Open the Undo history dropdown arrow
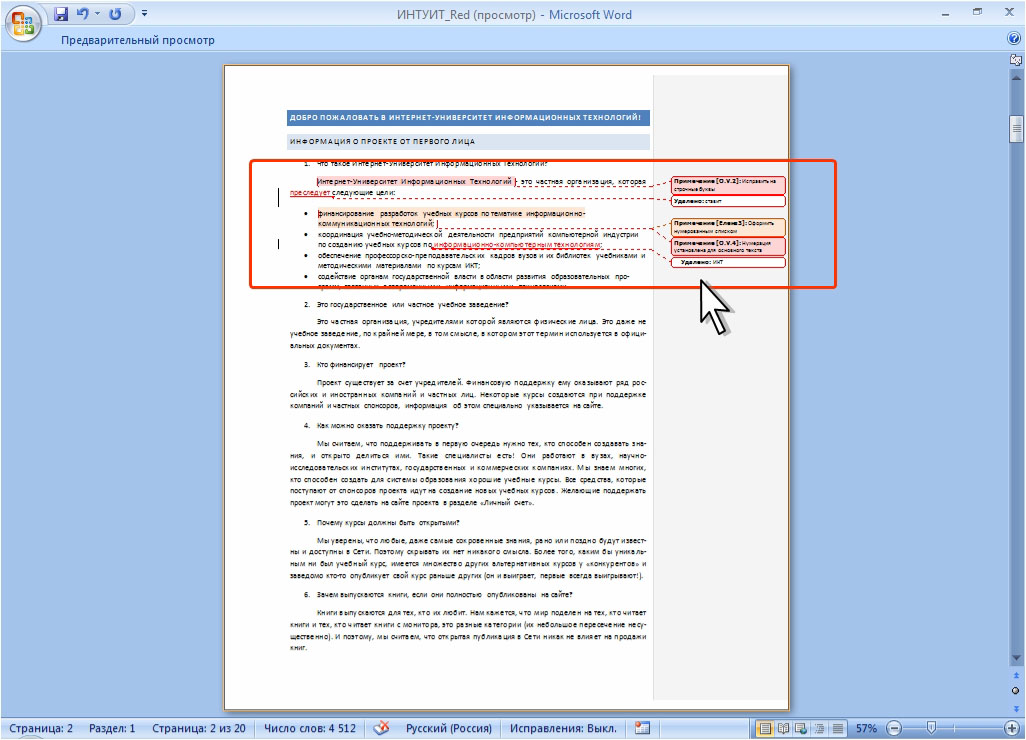 click(x=97, y=14)
